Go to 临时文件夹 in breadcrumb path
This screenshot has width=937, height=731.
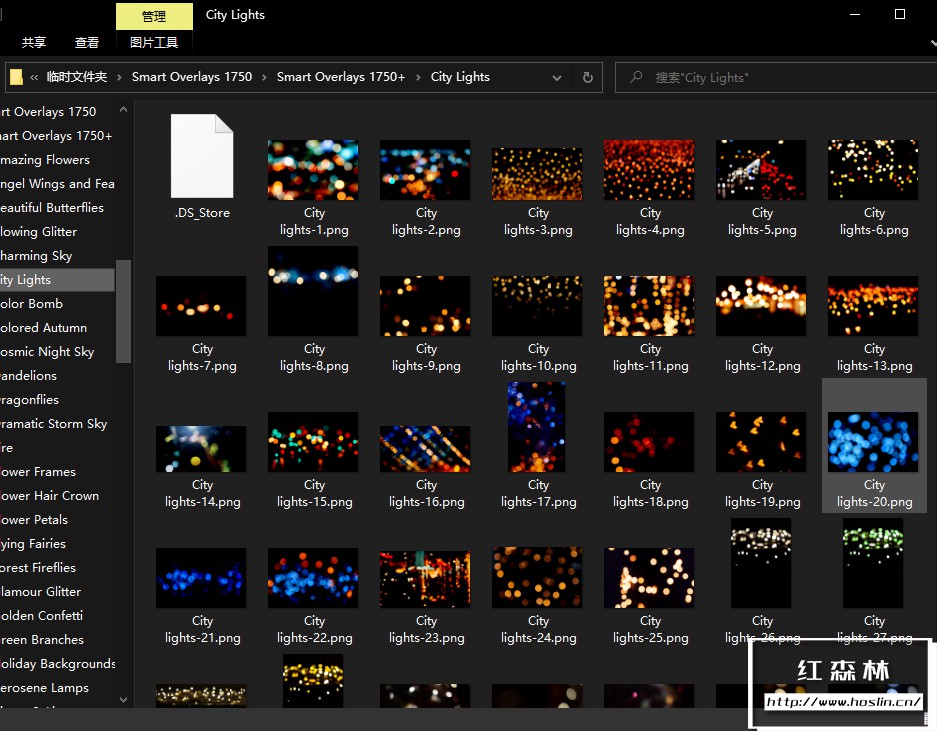(77, 77)
